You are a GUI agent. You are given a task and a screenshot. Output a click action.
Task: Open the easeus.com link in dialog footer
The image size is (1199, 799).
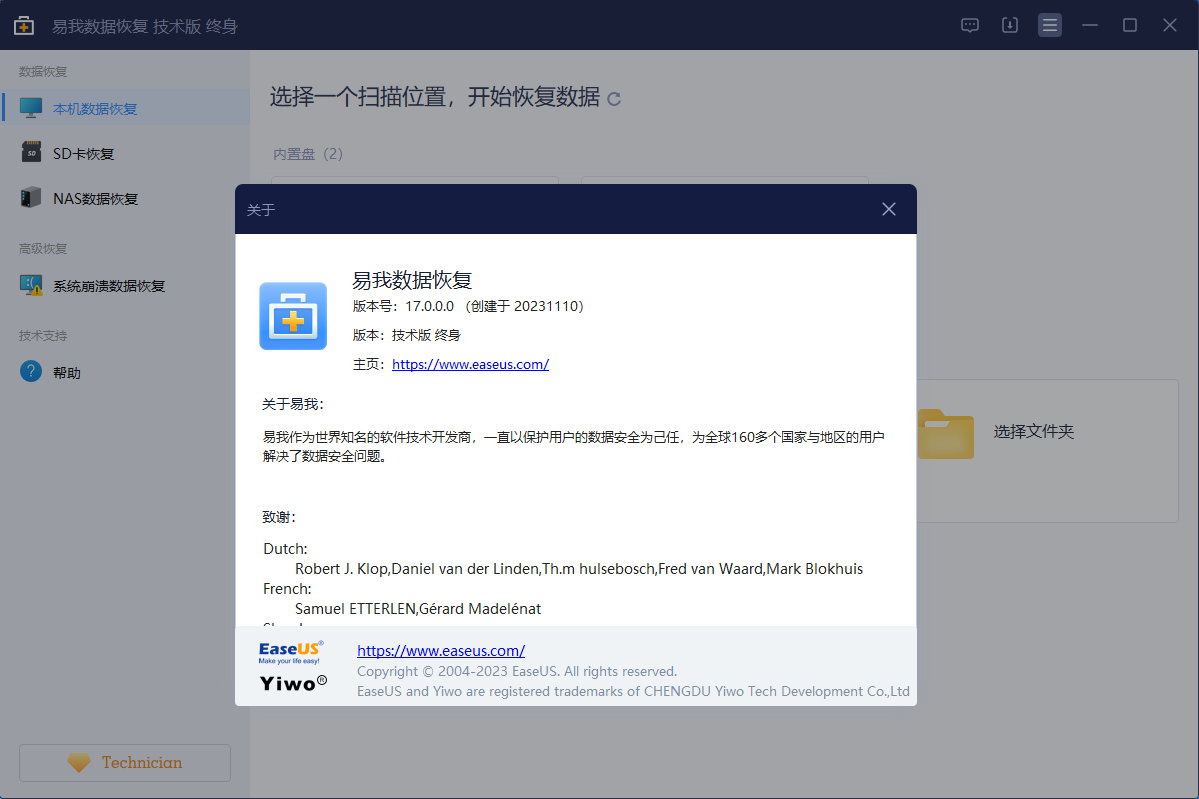pyautogui.click(x=440, y=651)
